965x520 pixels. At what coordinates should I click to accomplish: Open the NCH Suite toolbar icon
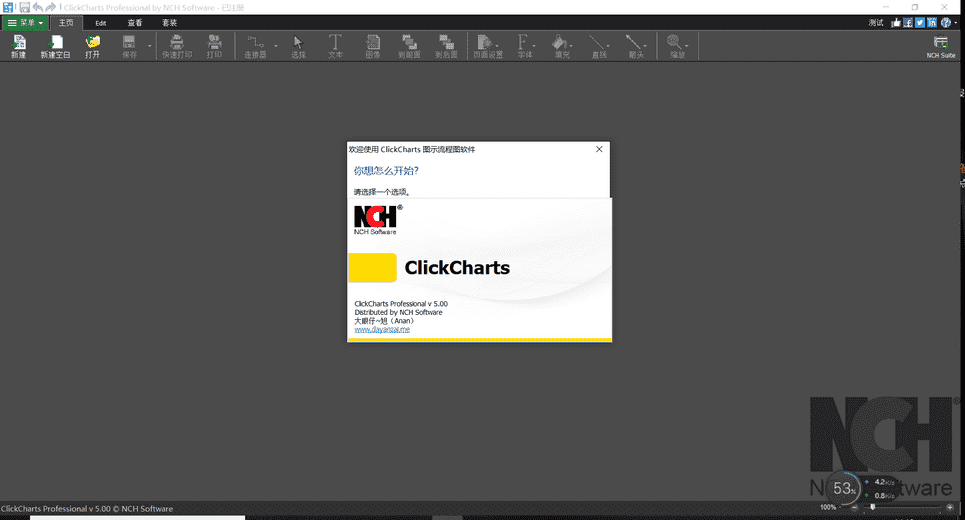click(941, 47)
